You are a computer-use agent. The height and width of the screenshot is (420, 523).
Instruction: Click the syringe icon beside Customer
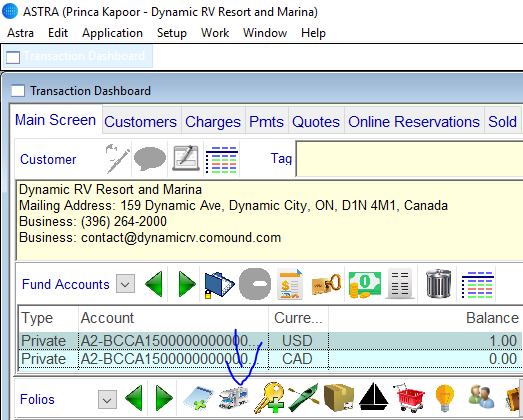coord(117,159)
